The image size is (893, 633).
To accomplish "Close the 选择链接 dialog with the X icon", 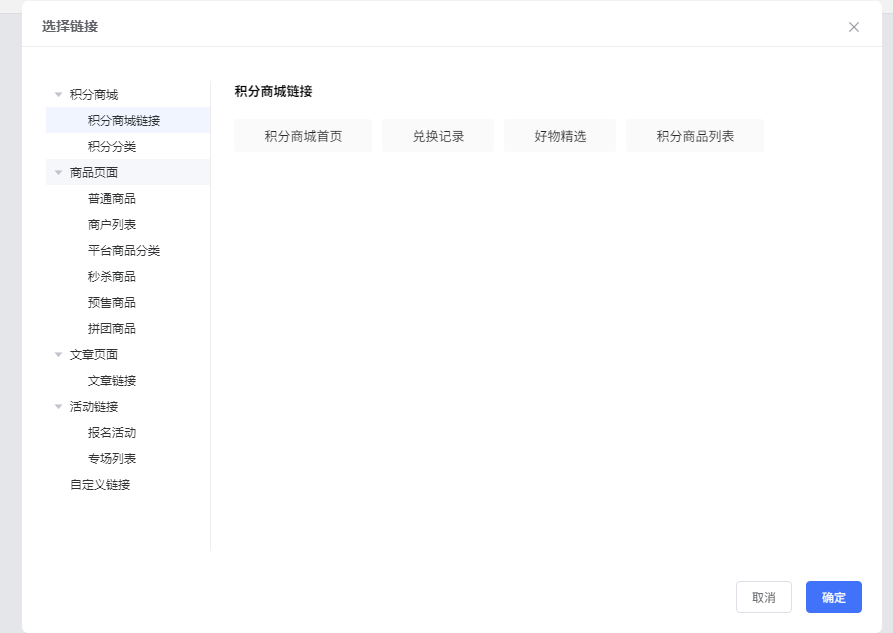I will pyautogui.click(x=853, y=27).
